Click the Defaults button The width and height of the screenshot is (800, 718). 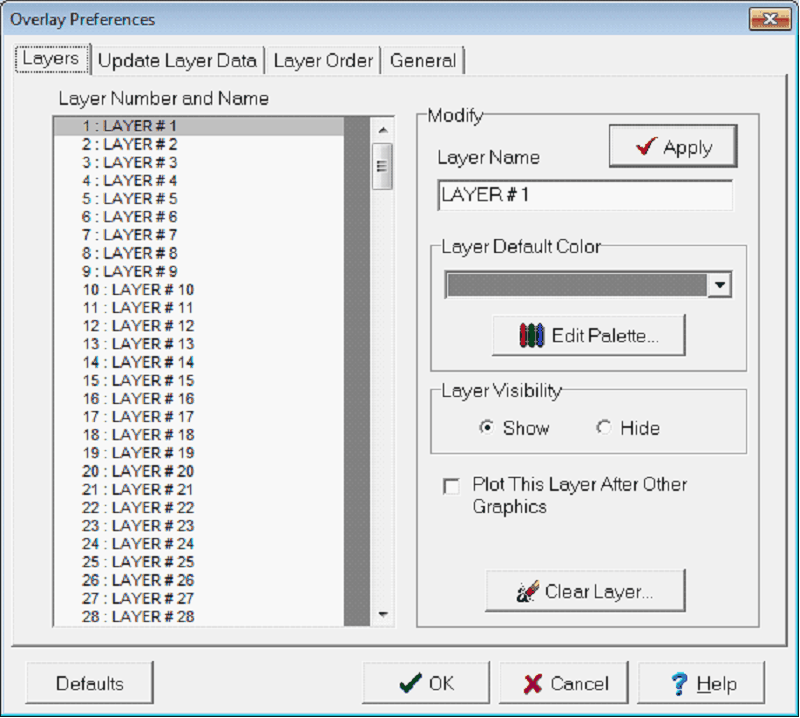pos(89,683)
